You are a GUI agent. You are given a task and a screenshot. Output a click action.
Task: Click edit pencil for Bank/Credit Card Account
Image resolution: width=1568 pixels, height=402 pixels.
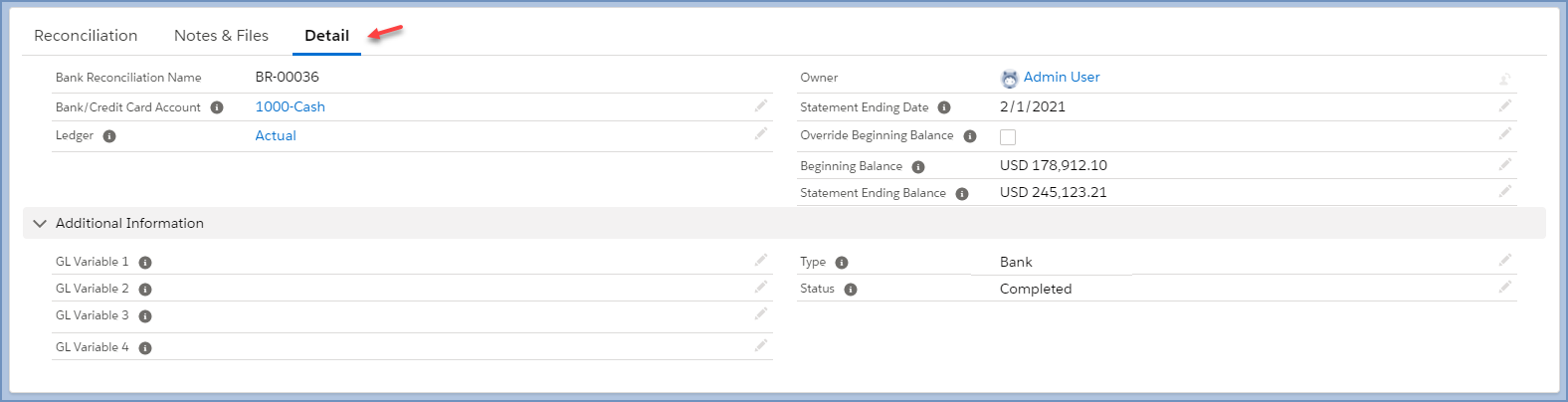(x=760, y=105)
